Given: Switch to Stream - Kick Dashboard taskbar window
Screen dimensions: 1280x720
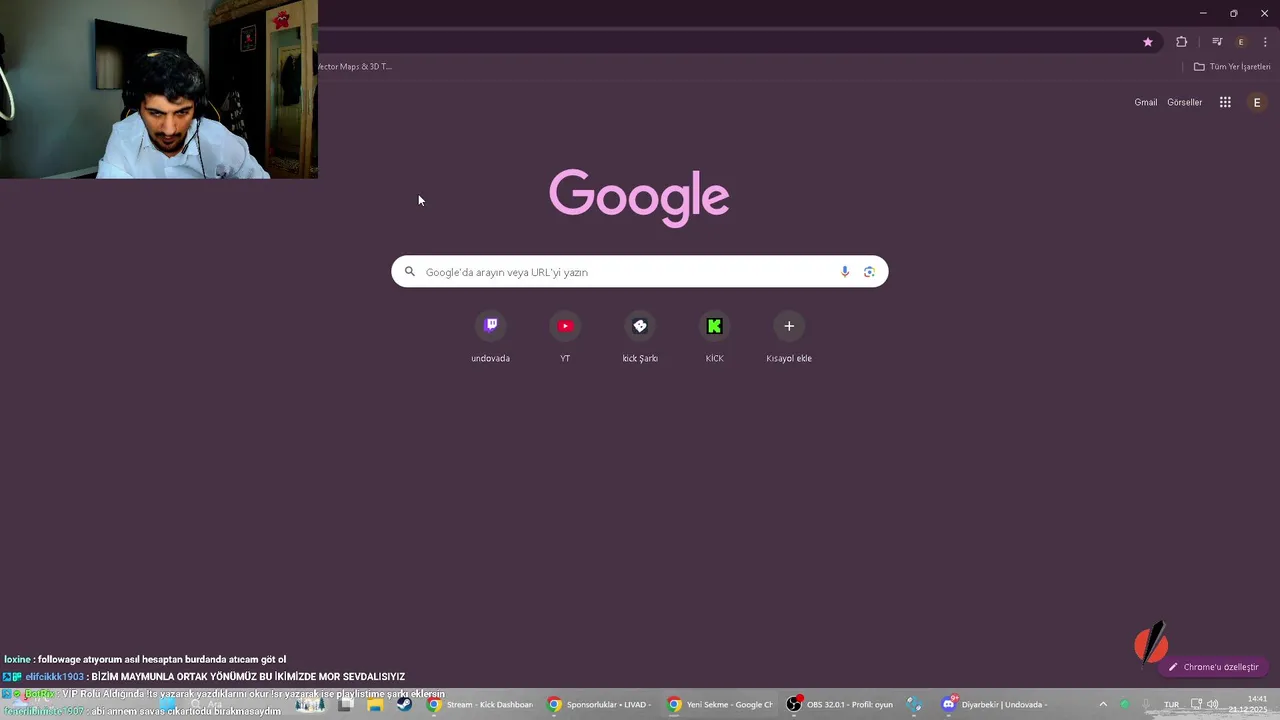Looking at the screenshot, I should (481, 705).
